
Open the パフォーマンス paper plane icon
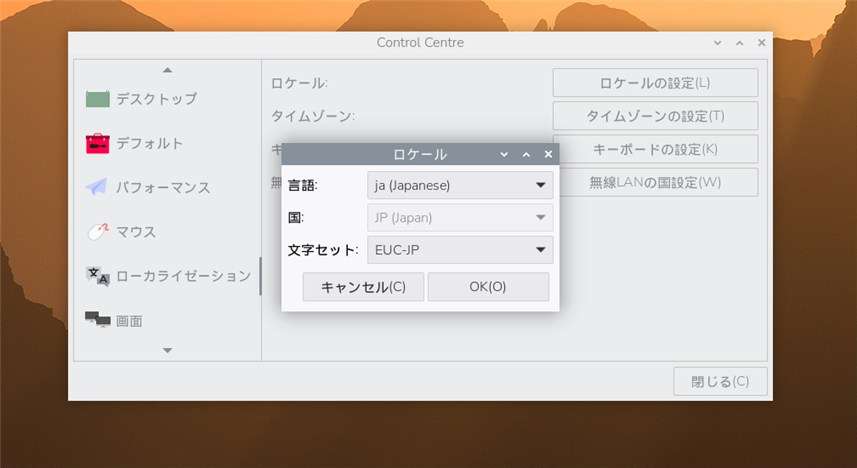[97, 188]
